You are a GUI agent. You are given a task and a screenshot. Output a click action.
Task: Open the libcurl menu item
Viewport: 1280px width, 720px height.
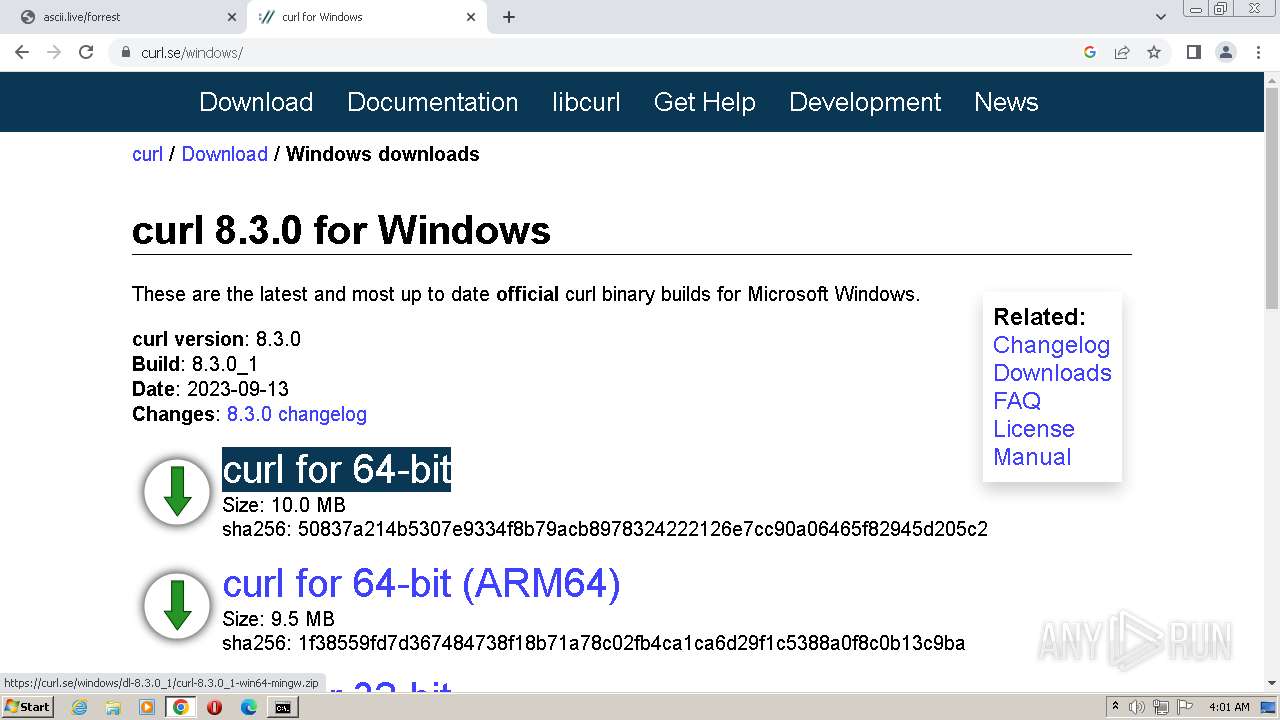pos(586,102)
